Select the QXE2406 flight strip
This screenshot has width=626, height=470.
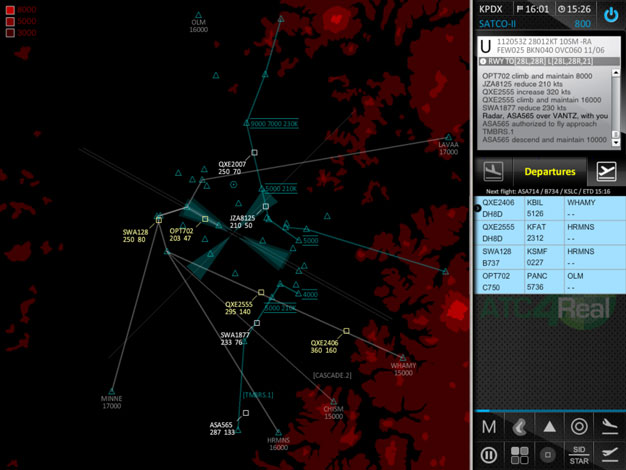click(x=548, y=207)
